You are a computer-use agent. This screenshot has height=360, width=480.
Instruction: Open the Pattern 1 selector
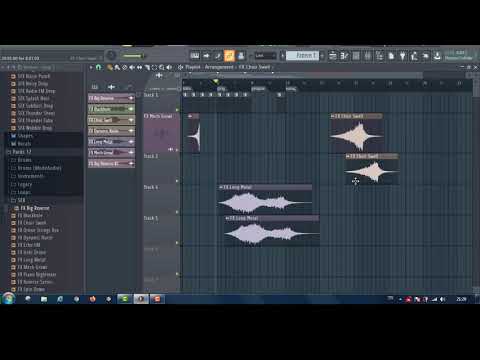(x=303, y=55)
